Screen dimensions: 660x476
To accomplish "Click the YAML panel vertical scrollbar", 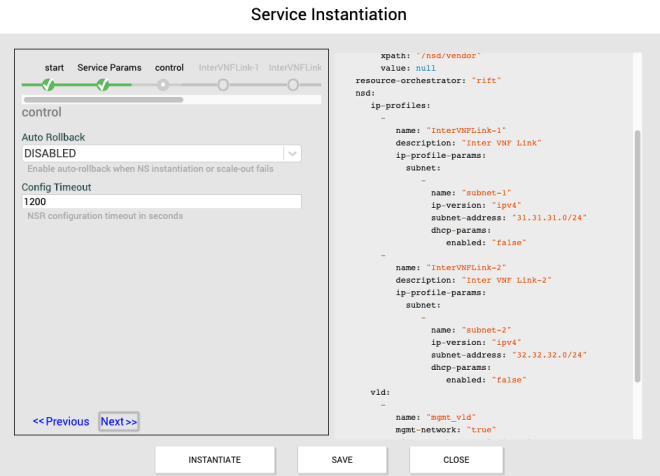I will [637, 255].
